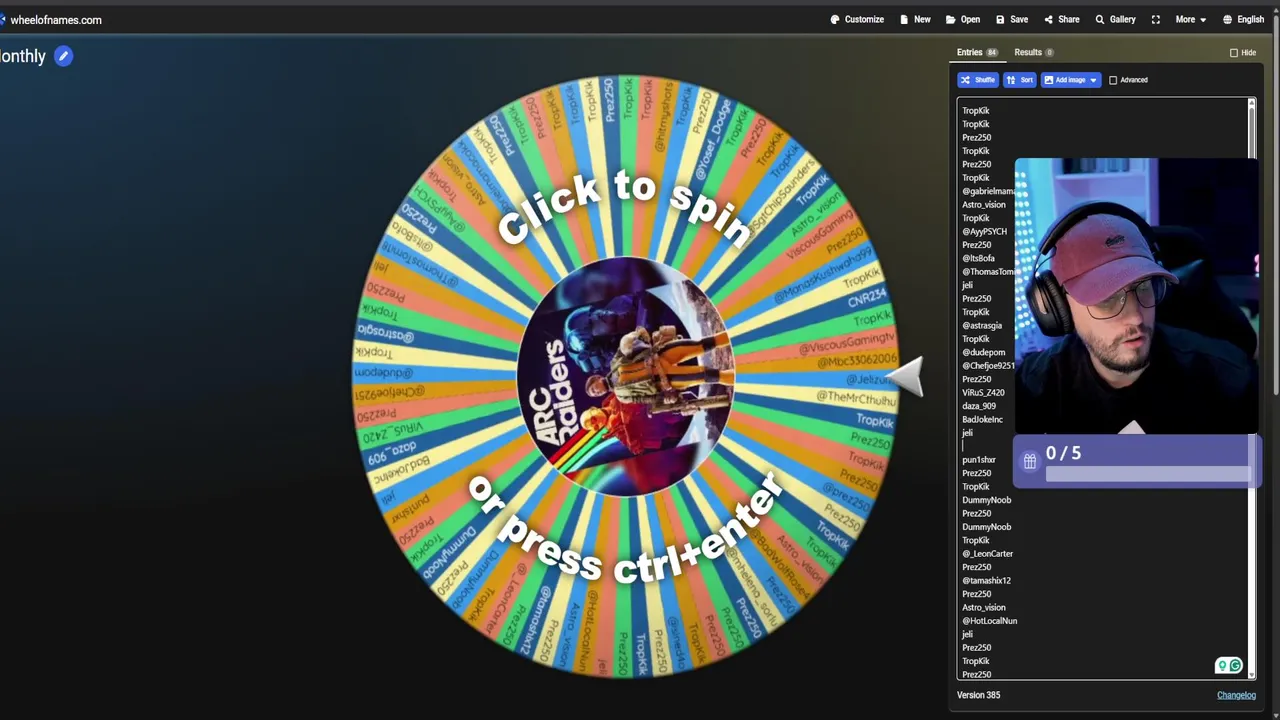Change the language from English
The width and height of the screenshot is (1280, 720).
(x=1243, y=19)
